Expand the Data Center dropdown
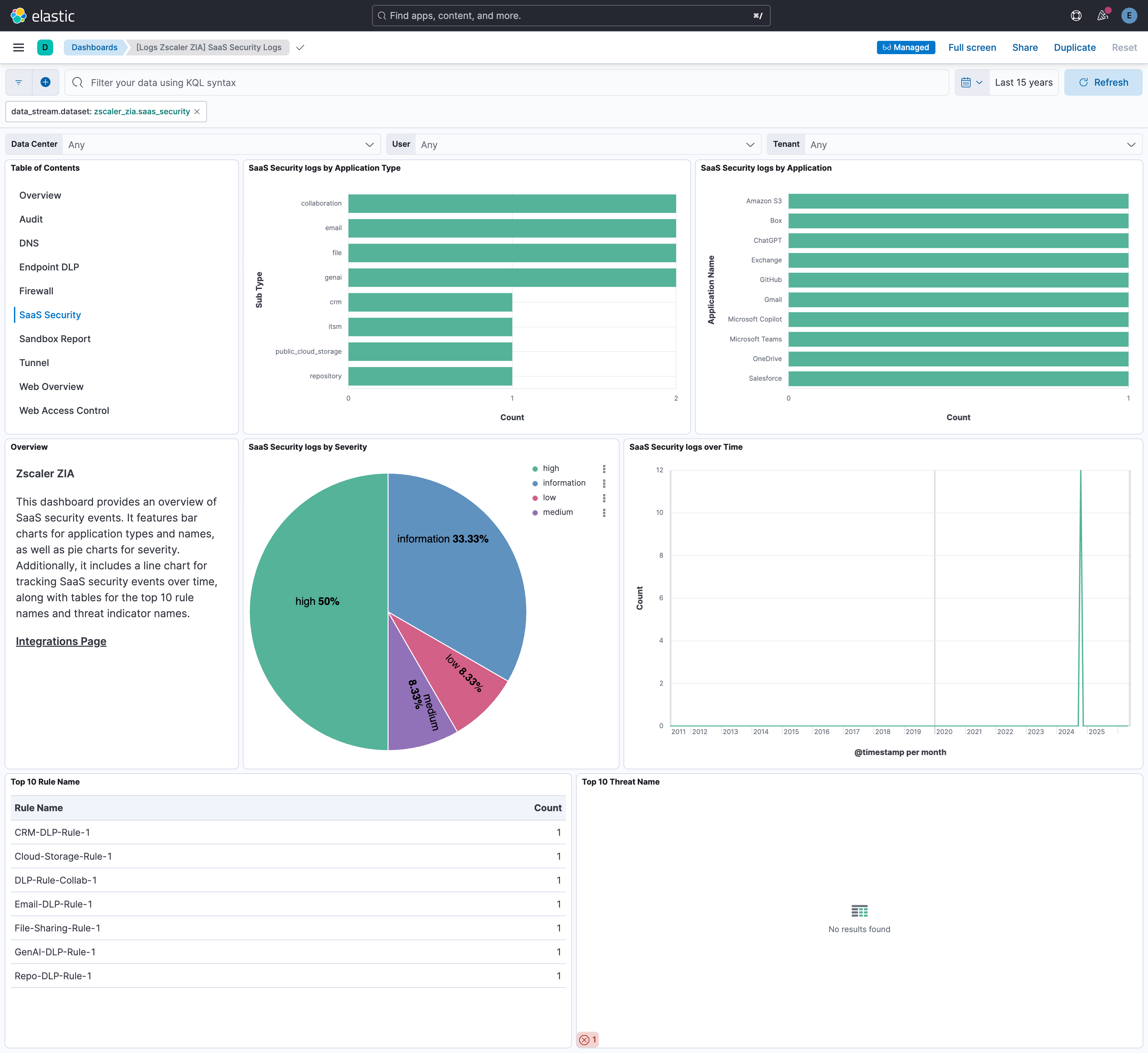Screen dimensions: 1148x1053 coord(222,145)
